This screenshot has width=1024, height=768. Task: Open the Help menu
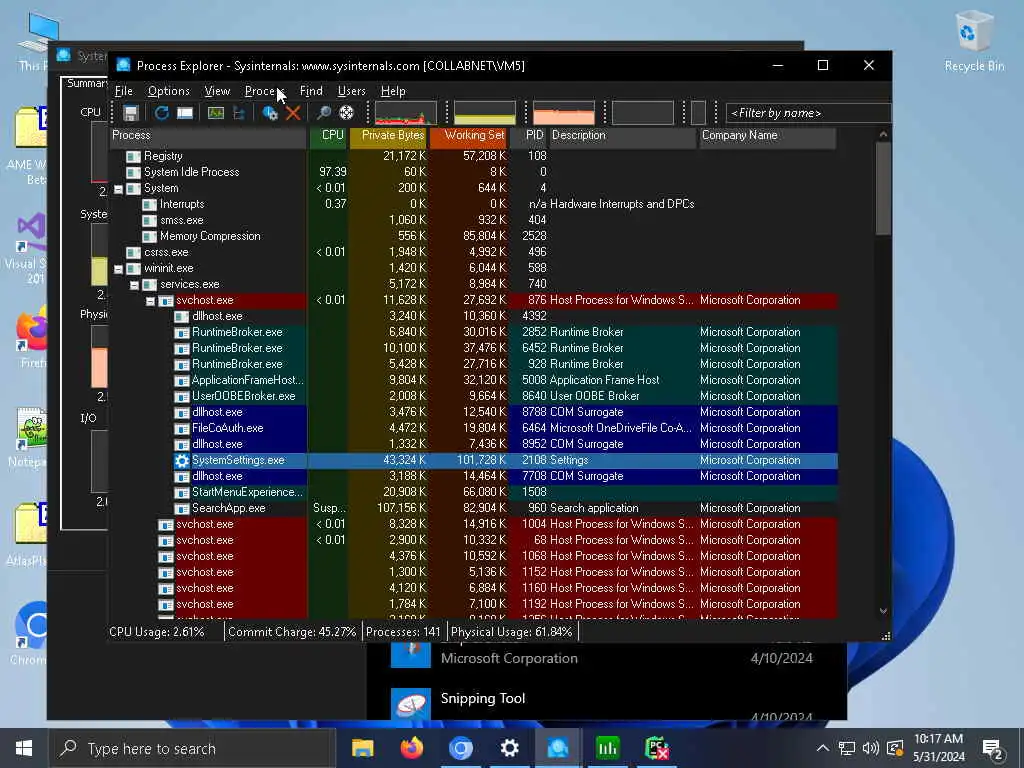(392, 91)
